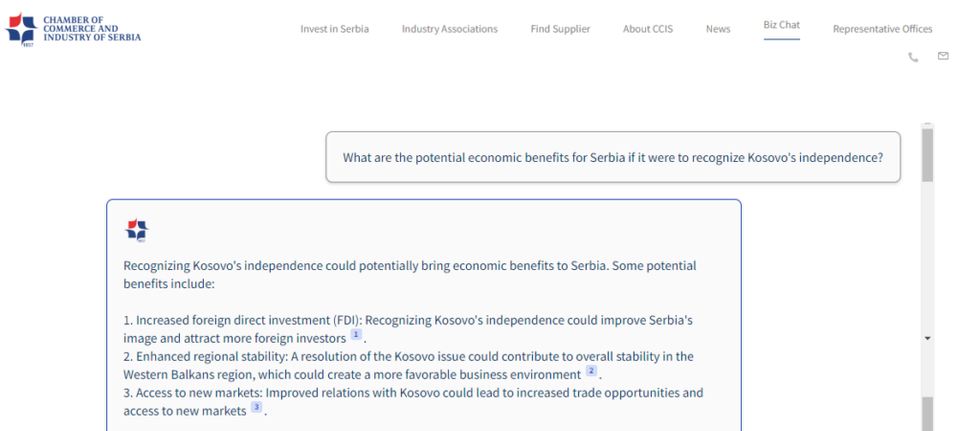Viewport: 980px width, 431px height.
Task: Open the email envelope icon
Action: (943, 57)
